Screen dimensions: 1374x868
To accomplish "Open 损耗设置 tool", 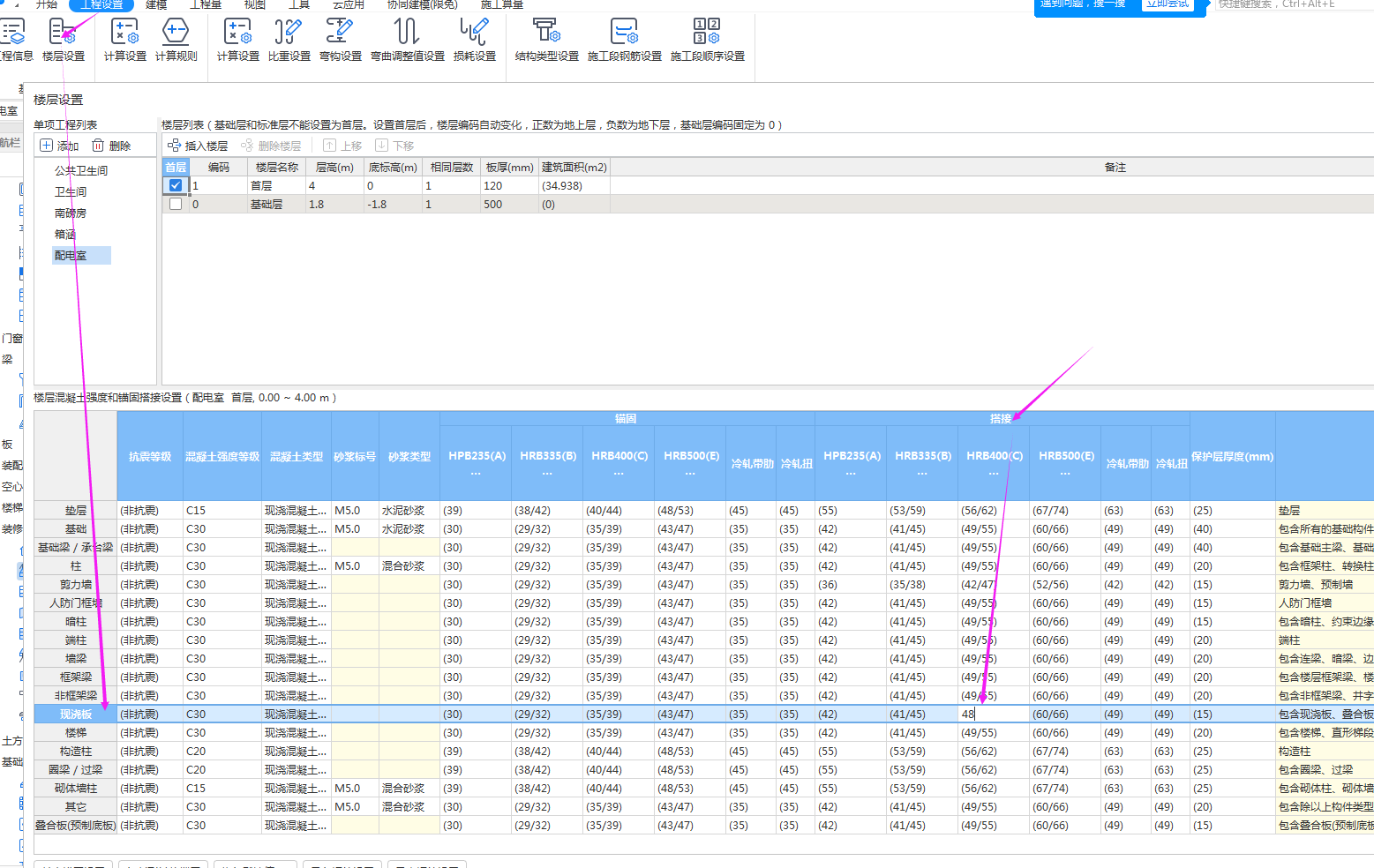I will coord(475,40).
